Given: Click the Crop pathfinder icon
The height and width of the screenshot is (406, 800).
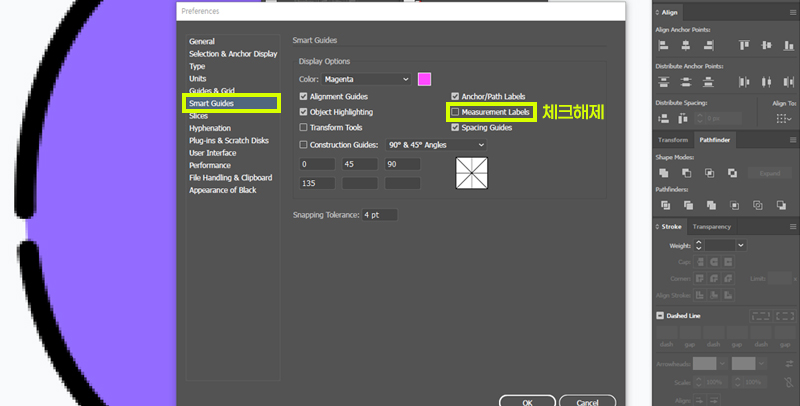Looking at the screenshot, I should click(x=734, y=205).
